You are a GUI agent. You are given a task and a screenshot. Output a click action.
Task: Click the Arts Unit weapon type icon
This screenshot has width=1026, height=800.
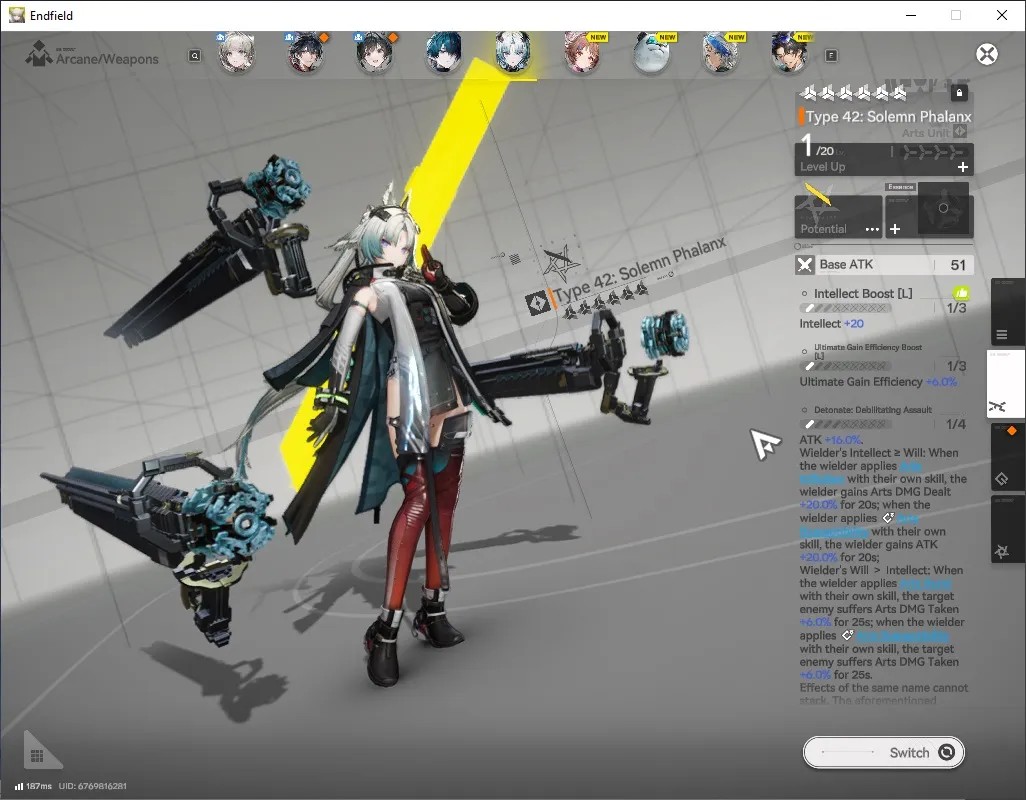tap(960, 131)
